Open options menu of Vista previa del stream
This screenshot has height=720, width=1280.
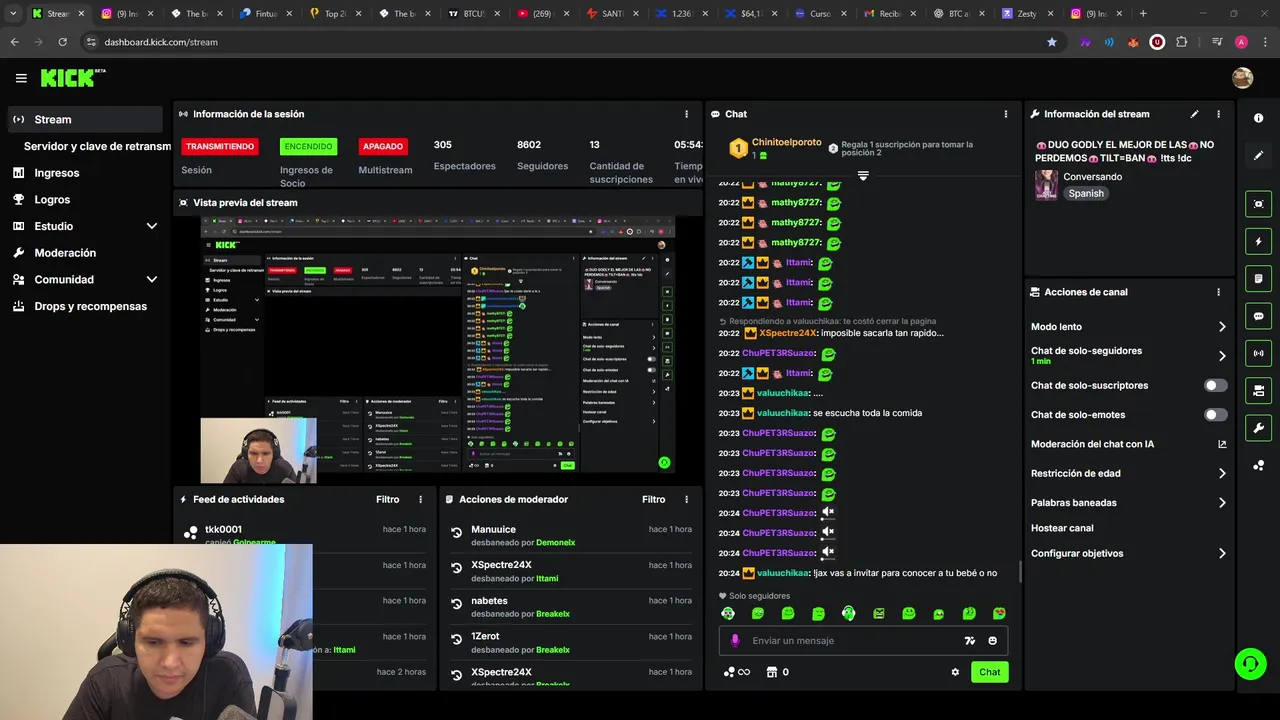[x=686, y=202]
